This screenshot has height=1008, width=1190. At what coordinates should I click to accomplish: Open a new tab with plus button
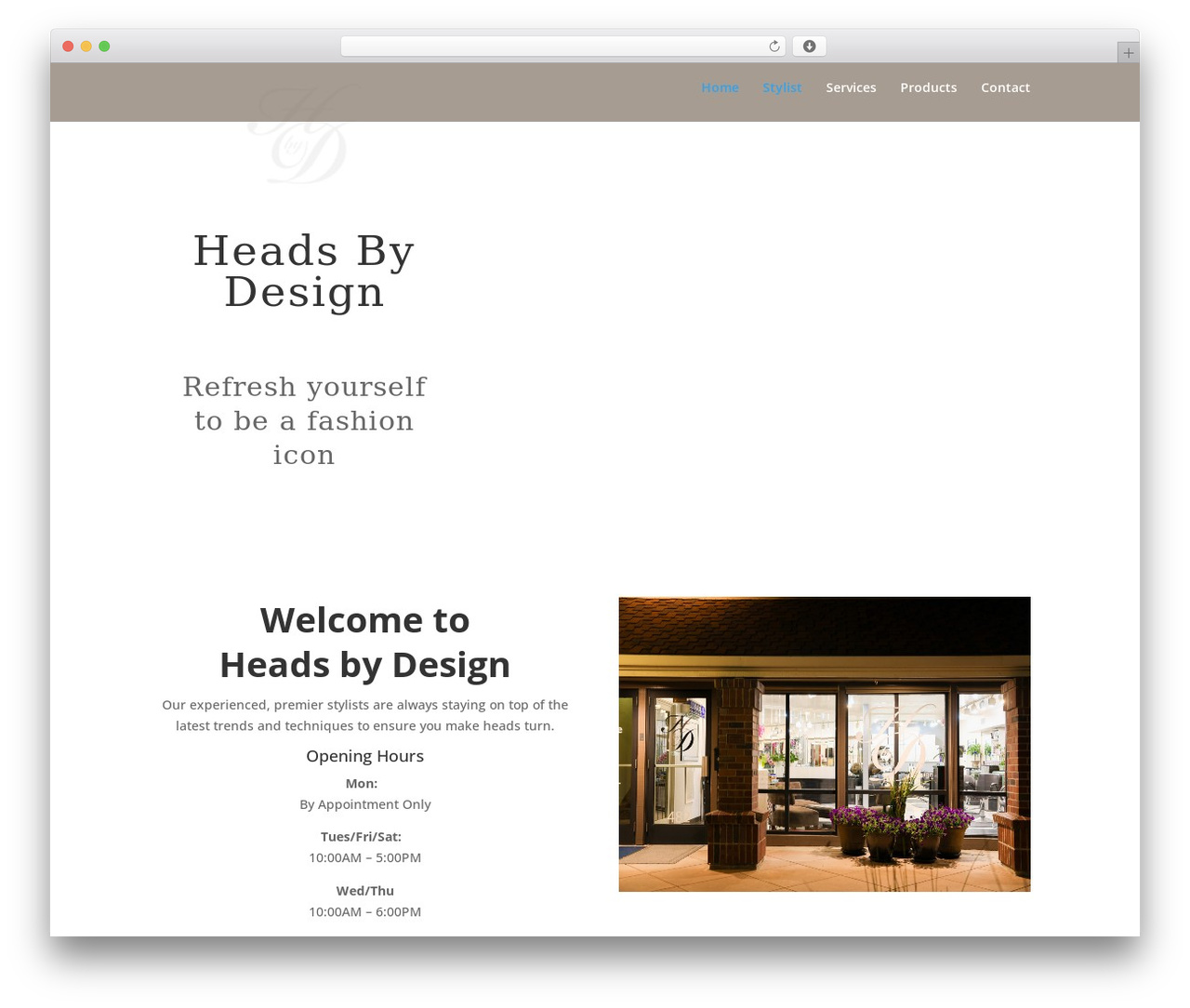(x=1128, y=53)
